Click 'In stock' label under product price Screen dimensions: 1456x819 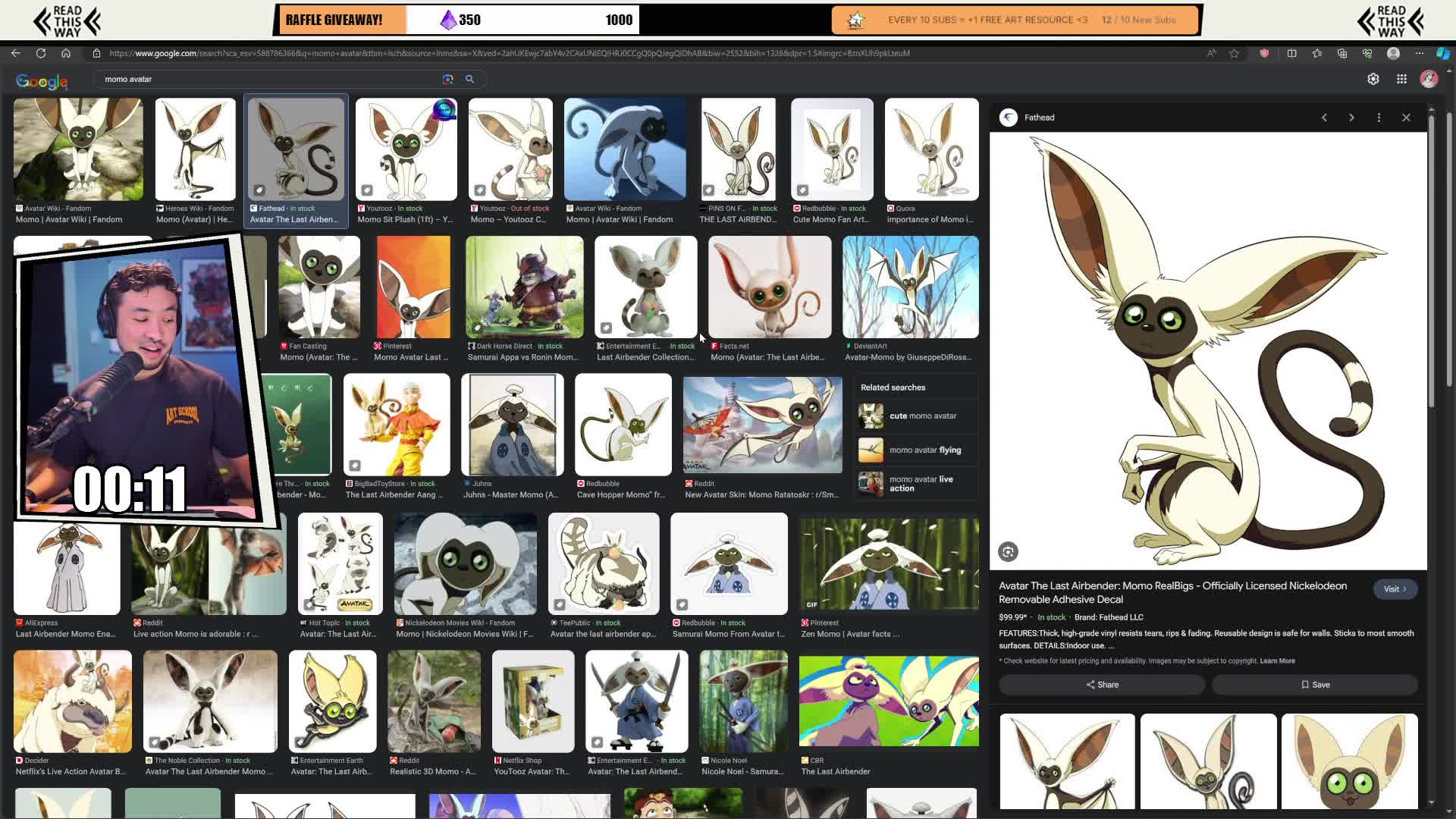pos(1051,617)
